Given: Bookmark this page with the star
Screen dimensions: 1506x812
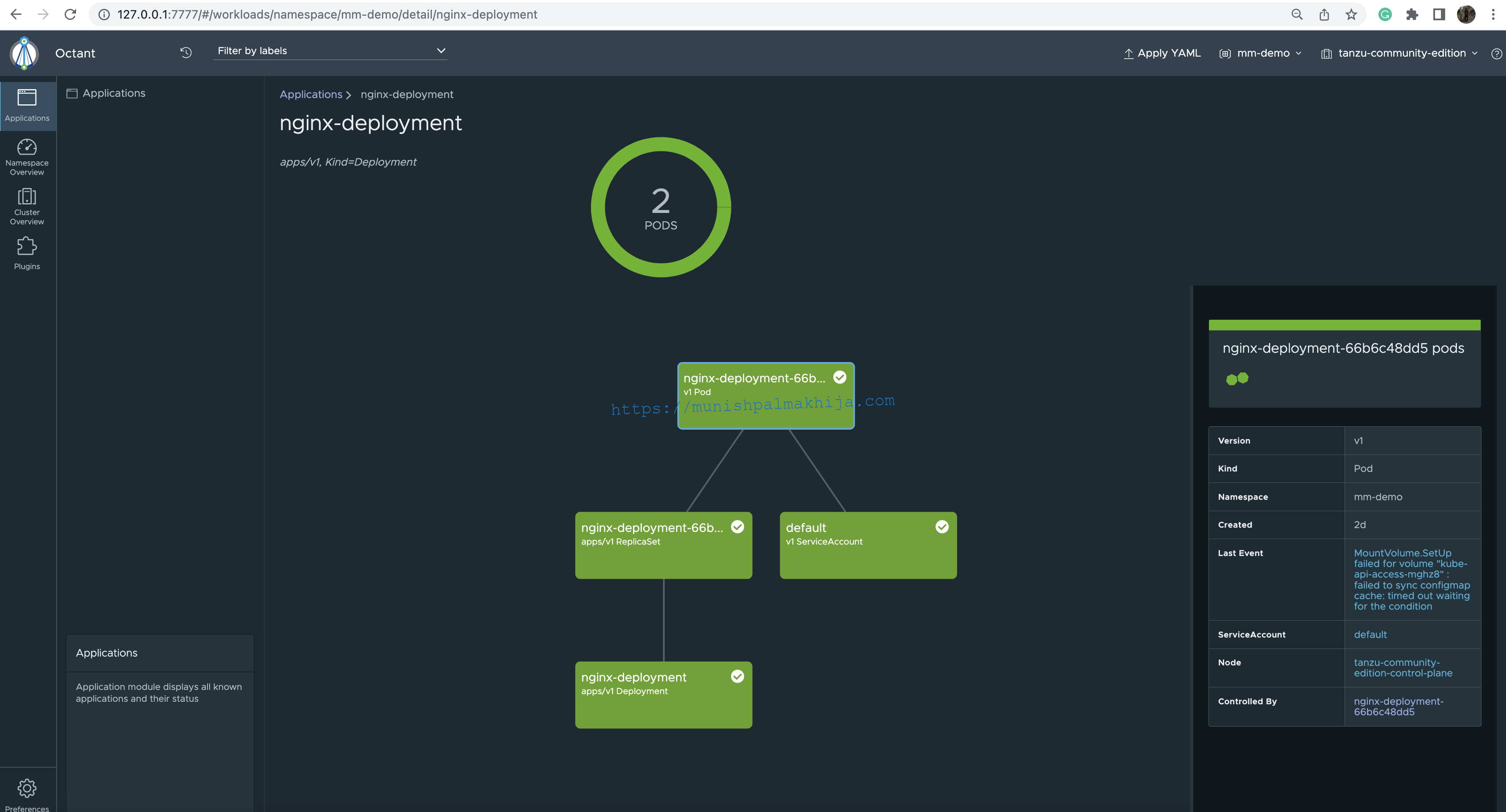Looking at the screenshot, I should [x=1351, y=14].
